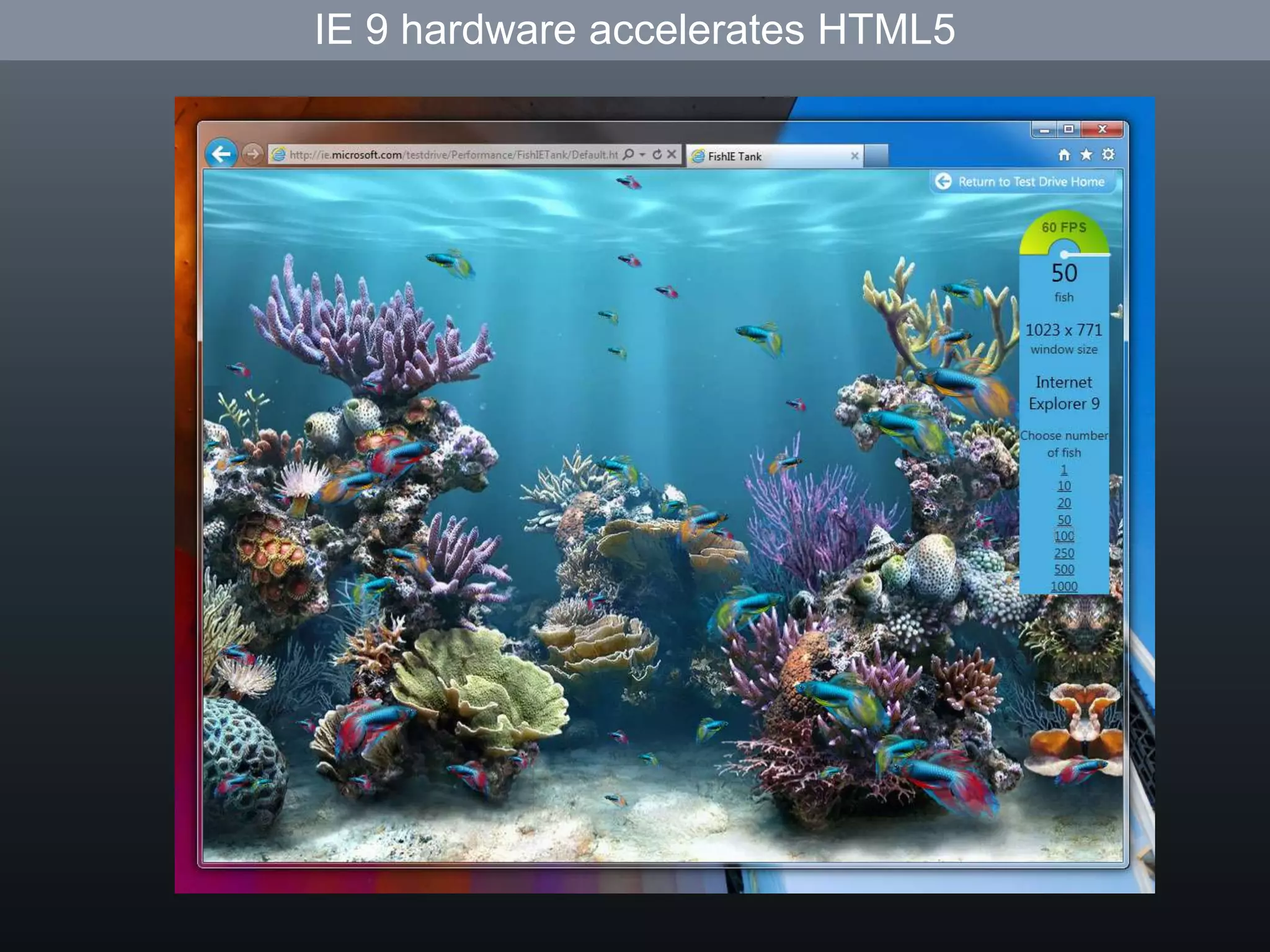Image resolution: width=1270 pixels, height=952 pixels.
Task: Click the browser Forward arrow button
Action: click(x=252, y=154)
